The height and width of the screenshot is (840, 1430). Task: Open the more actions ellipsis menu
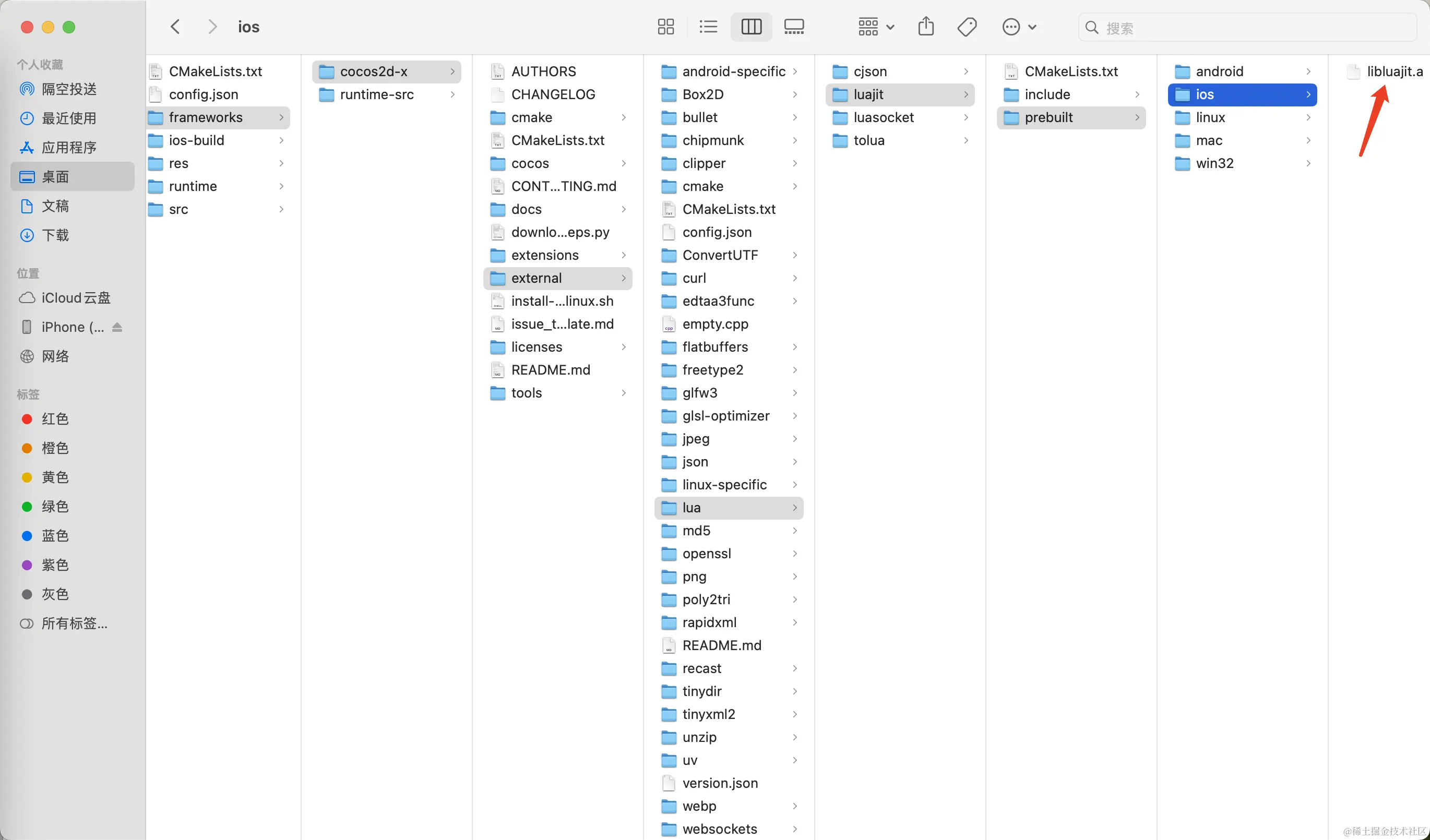pos(1019,27)
